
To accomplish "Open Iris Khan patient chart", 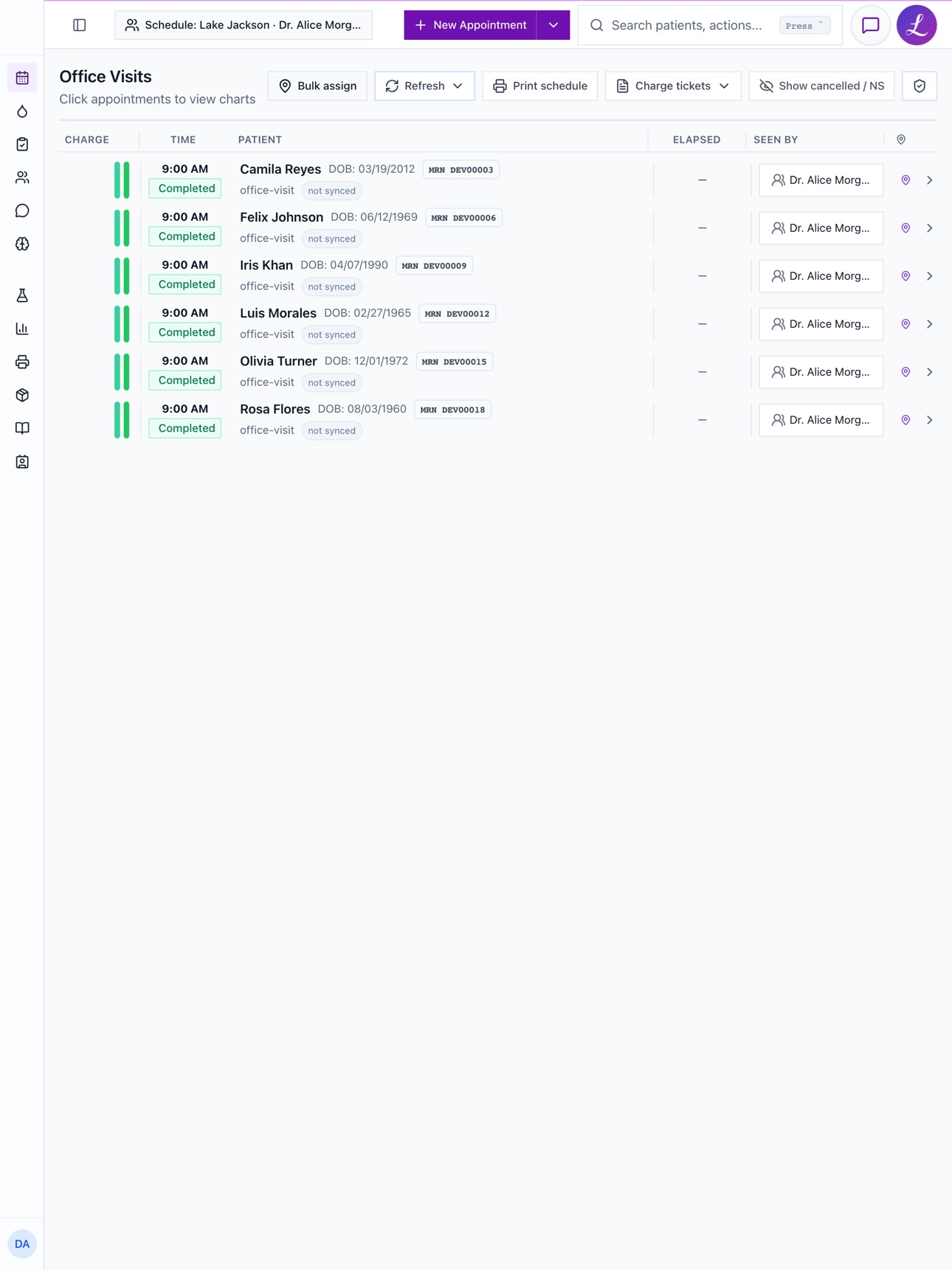I will pos(266,265).
